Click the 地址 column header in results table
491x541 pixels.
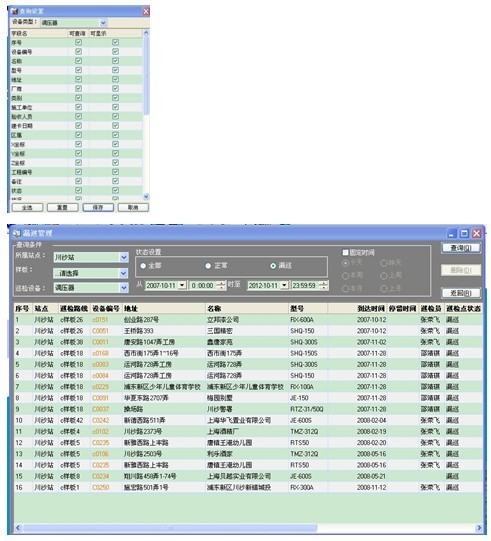(164, 308)
